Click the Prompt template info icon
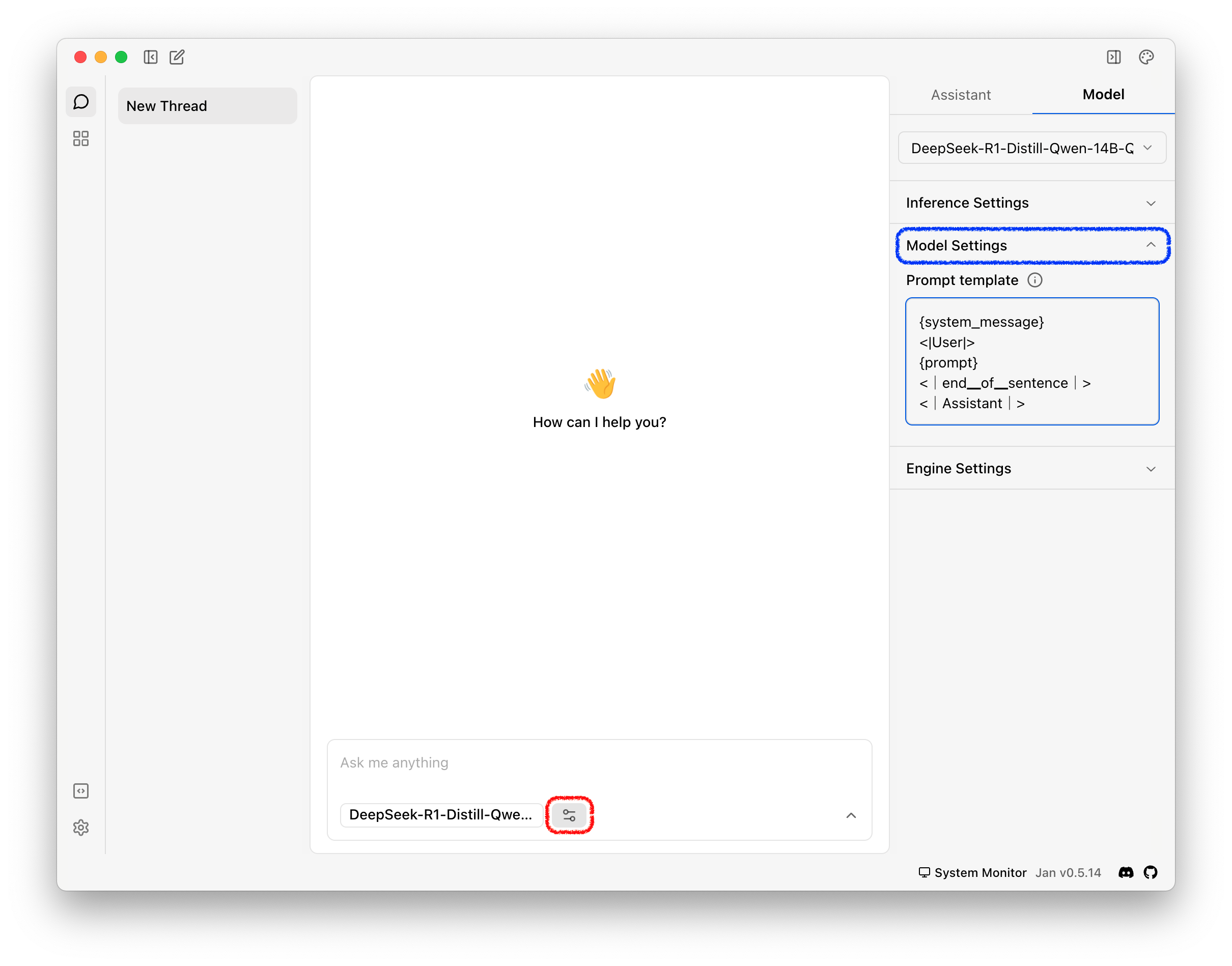This screenshot has width=1232, height=966. pos(1034,280)
